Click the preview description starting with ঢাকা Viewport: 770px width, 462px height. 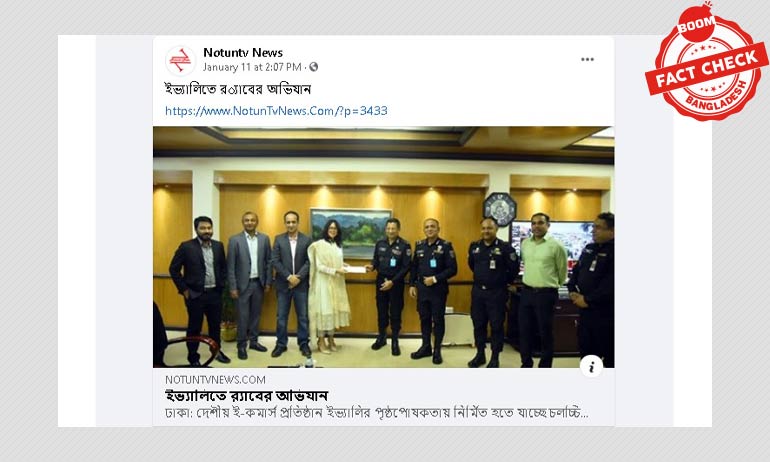point(377,412)
